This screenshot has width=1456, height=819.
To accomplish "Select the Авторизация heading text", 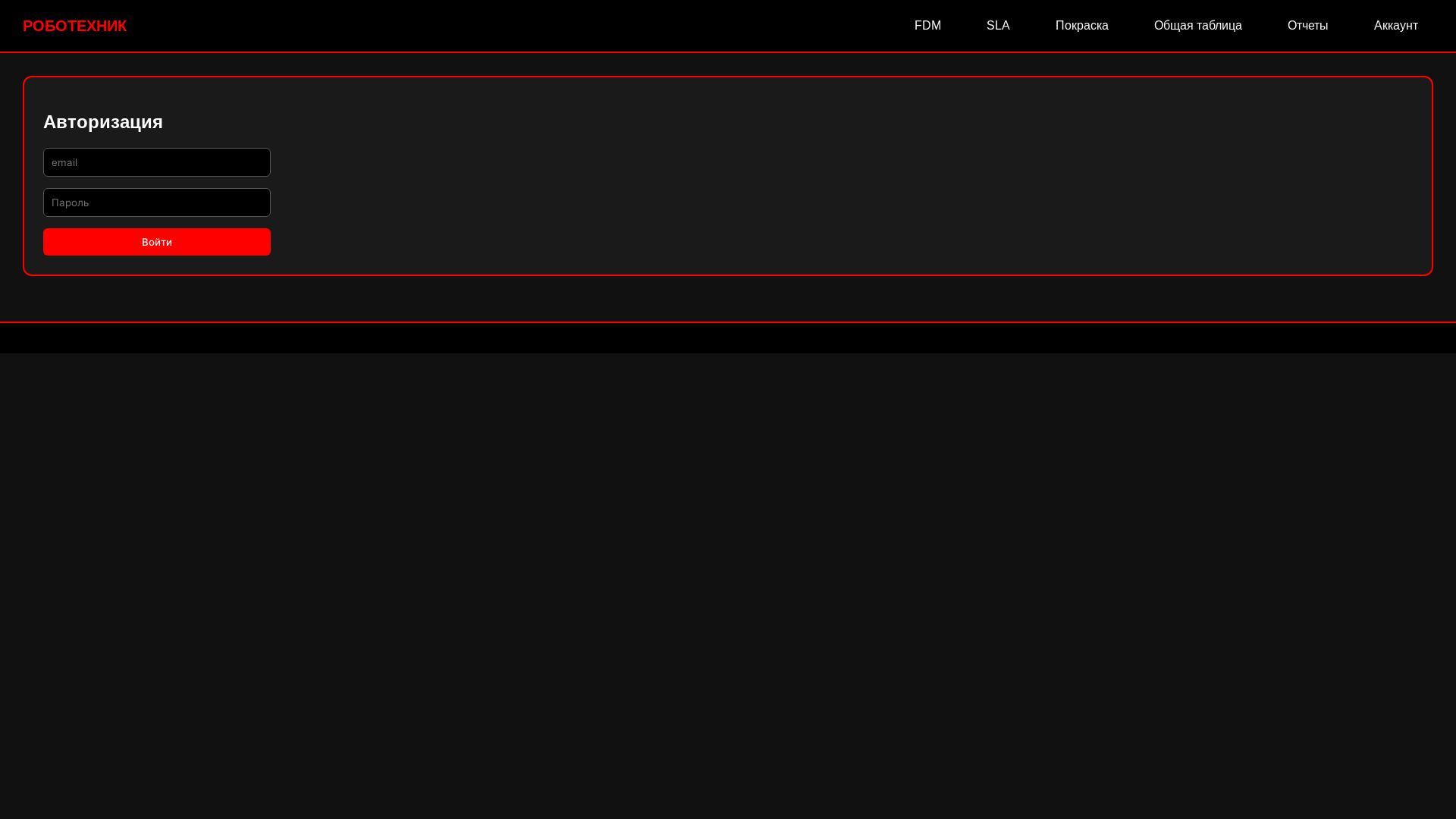I will click(103, 122).
